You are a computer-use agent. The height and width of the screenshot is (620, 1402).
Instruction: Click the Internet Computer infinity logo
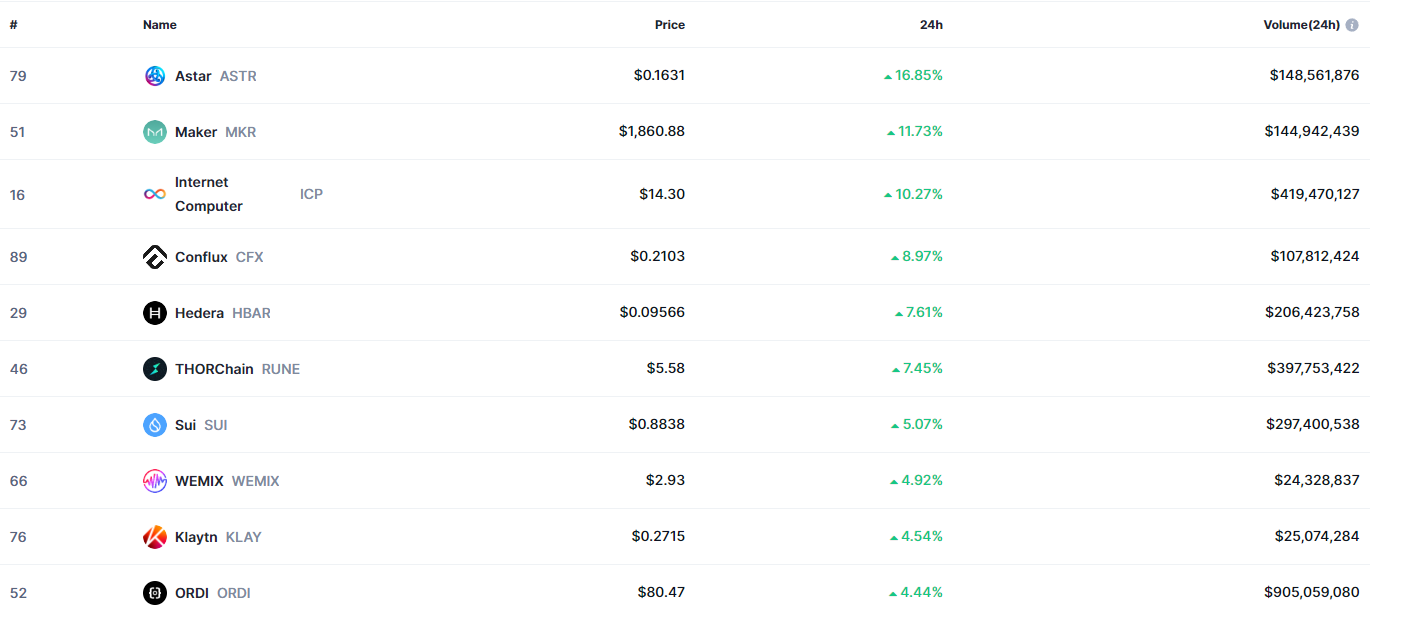[155, 194]
